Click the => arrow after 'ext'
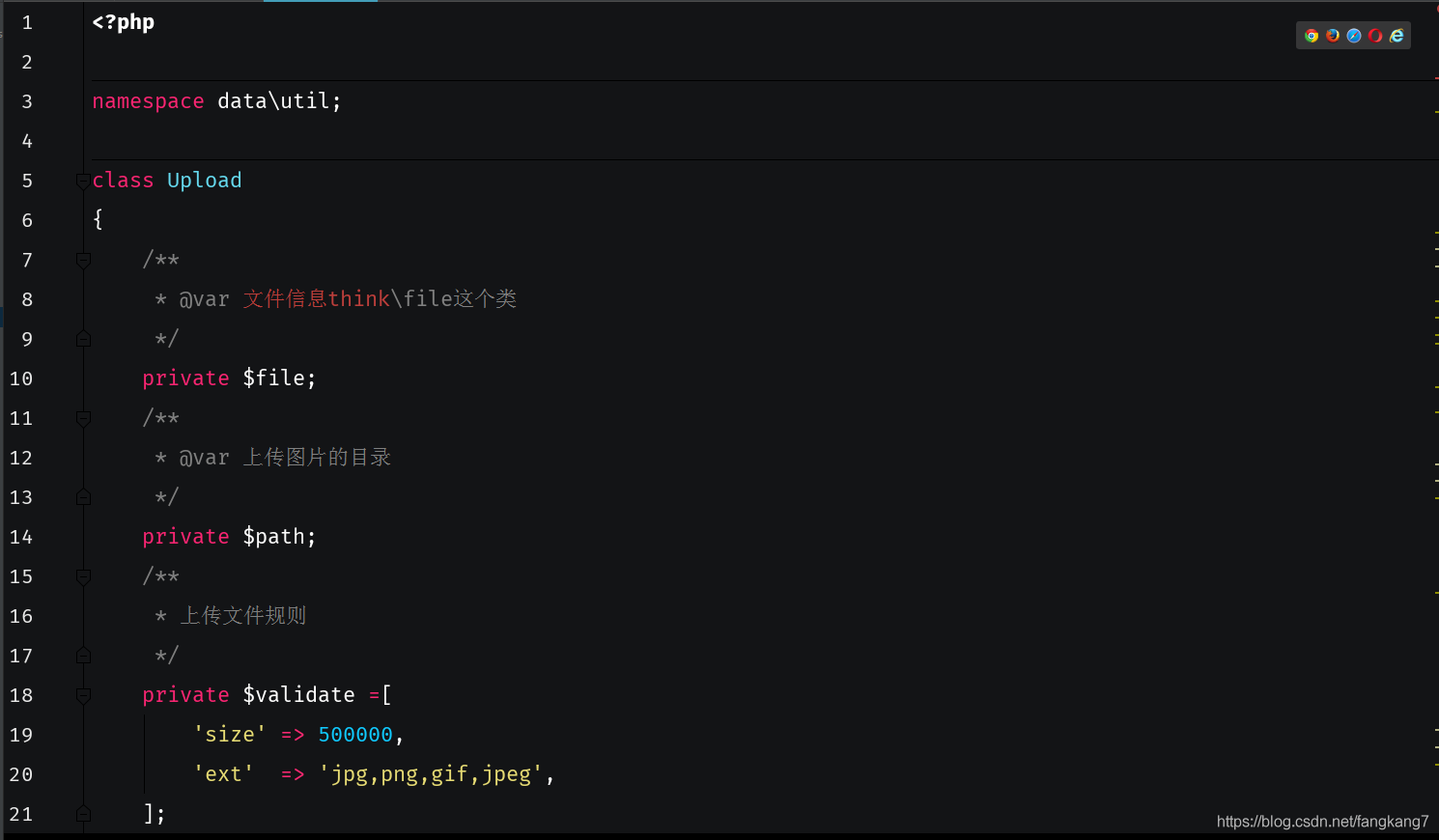The height and width of the screenshot is (840, 1439). (x=293, y=775)
